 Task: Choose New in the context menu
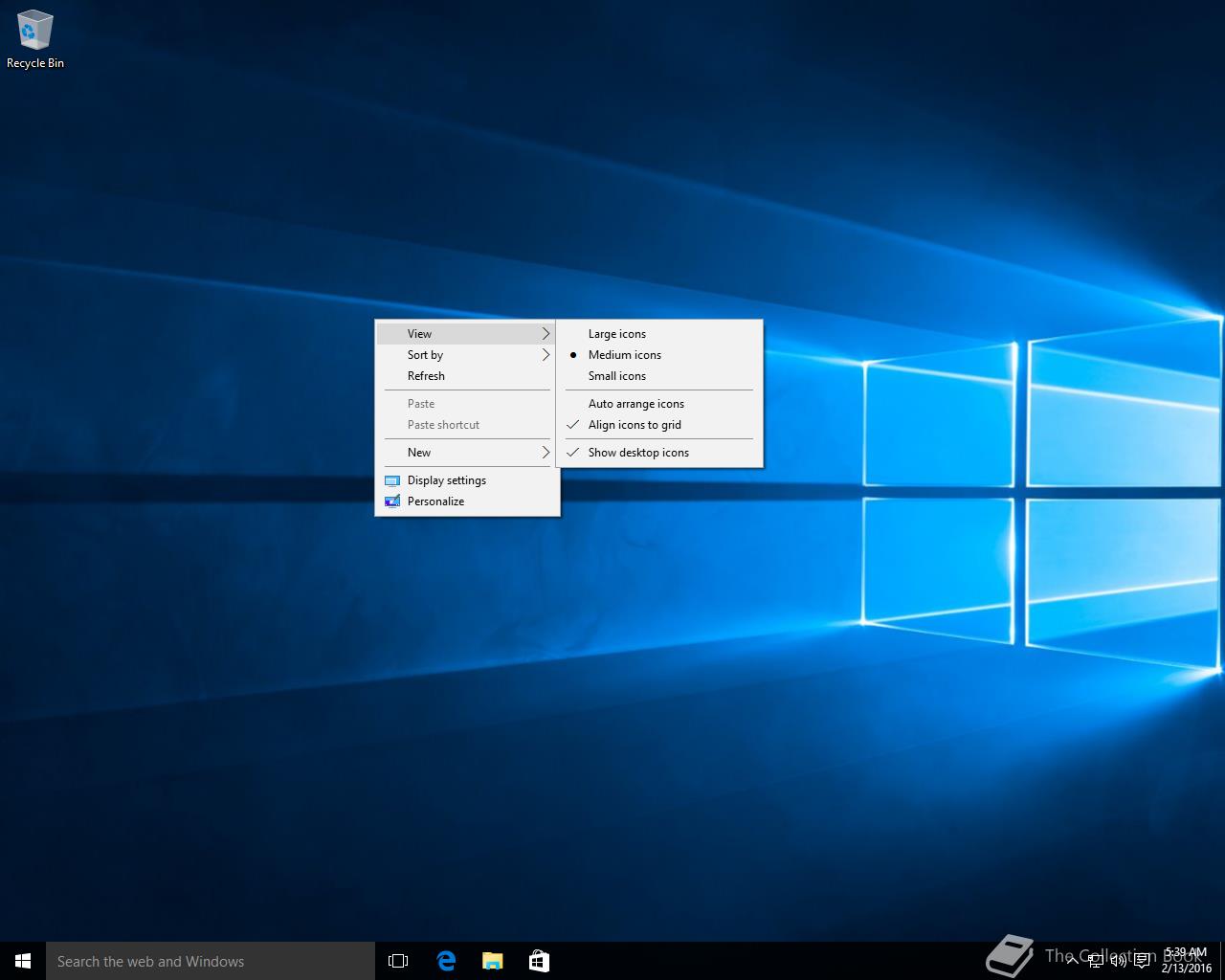(x=467, y=453)
